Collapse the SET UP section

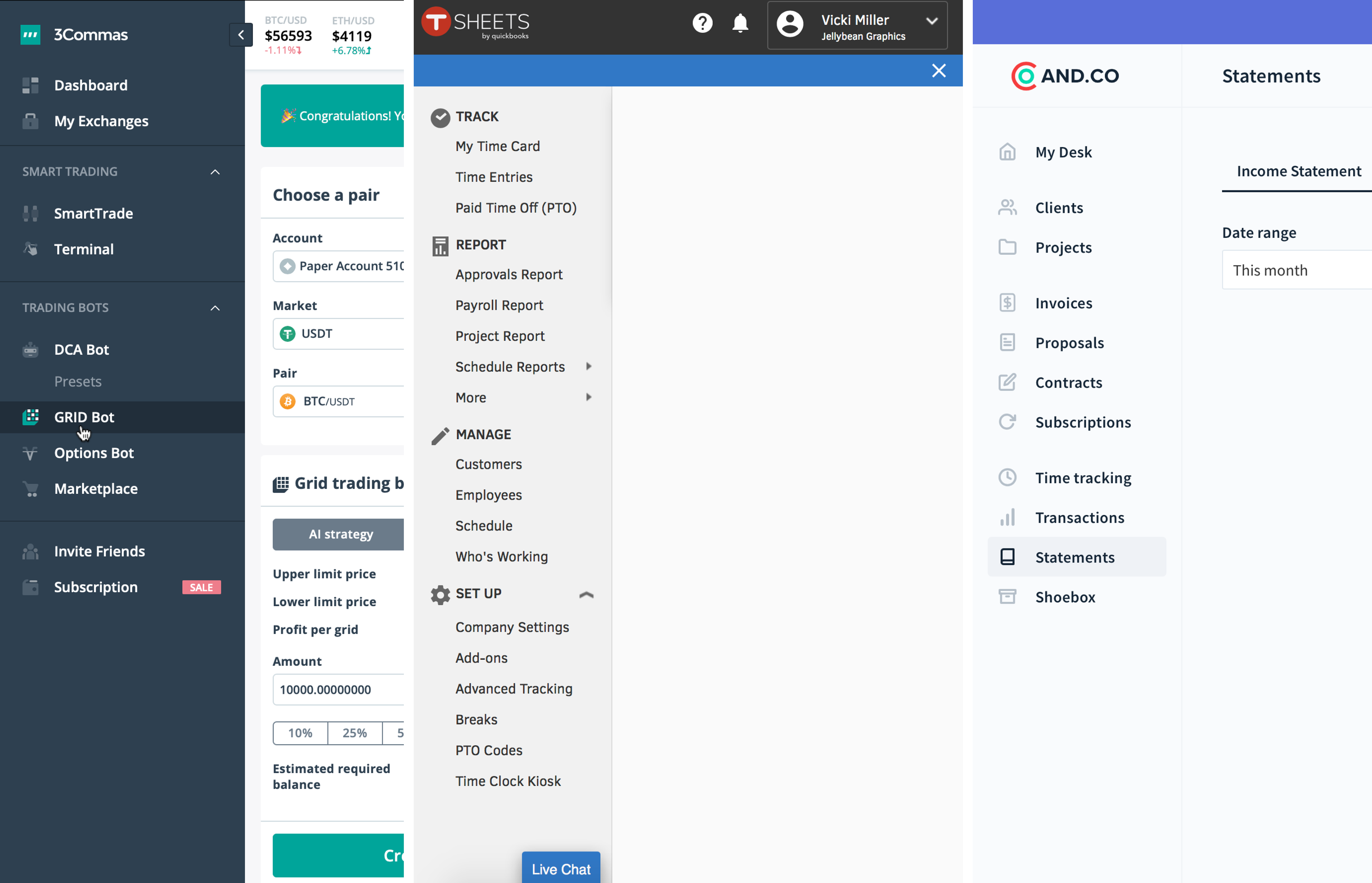586,595
